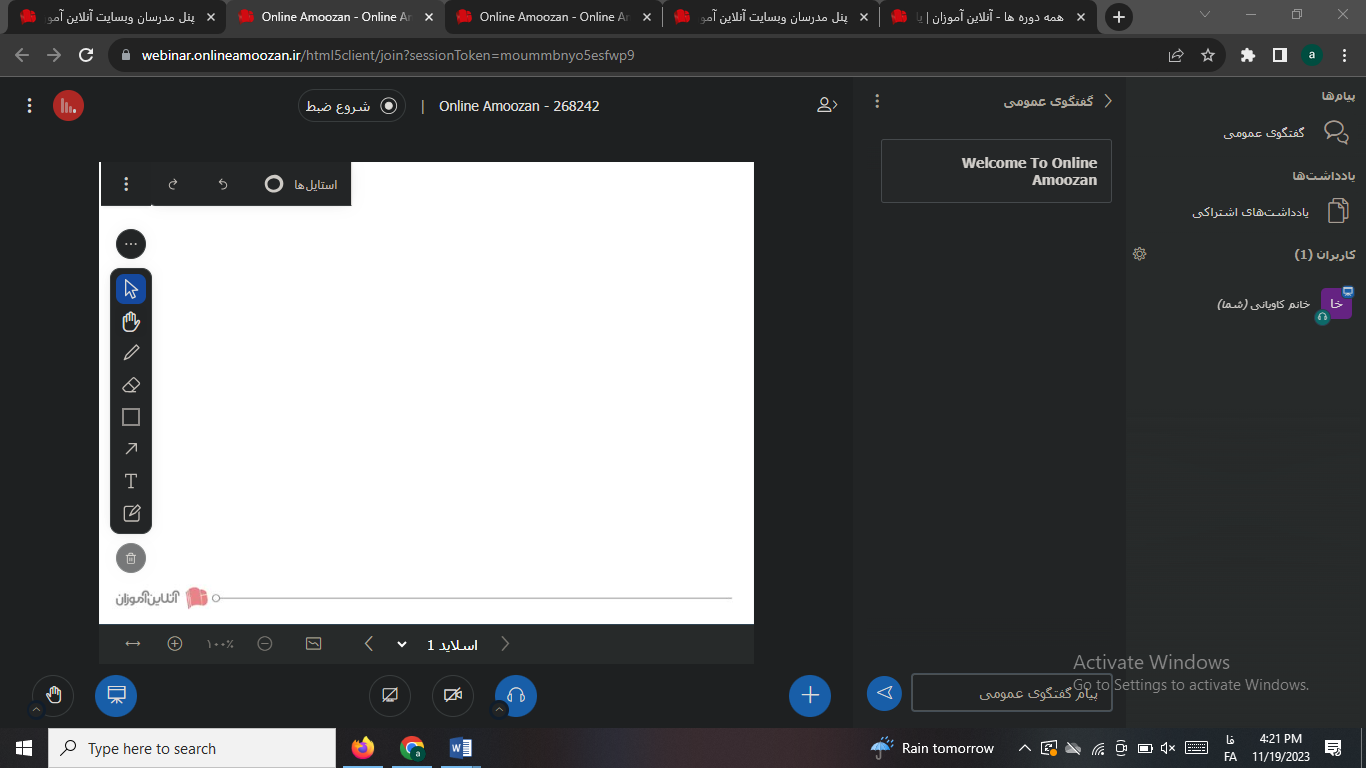Toggle the multi-user whiteboard icon
The width and height of the screenshot is (1366, 768).
314,644
